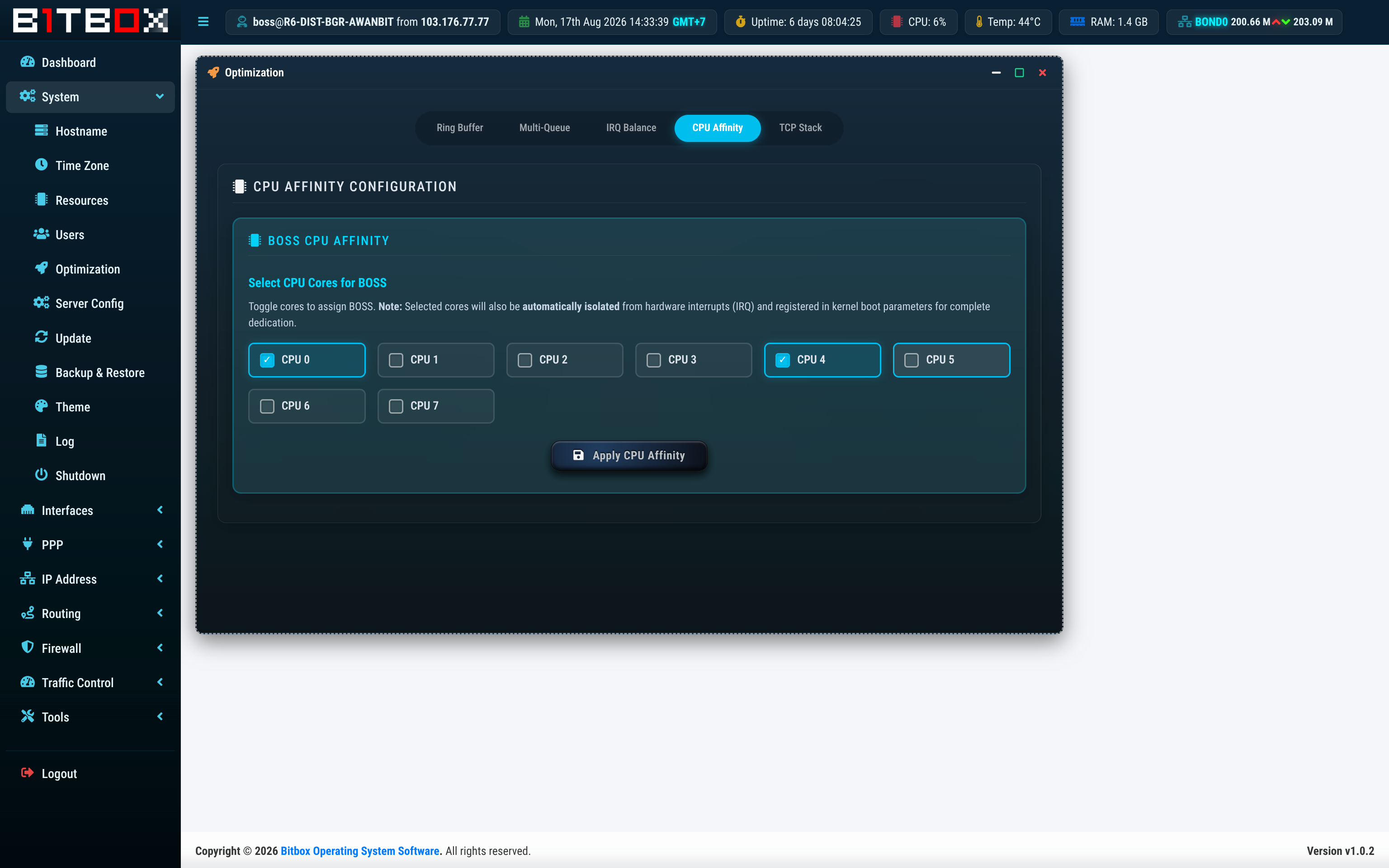Tick the CPU 7 checkbox
This screenshot has width=1389, height=868.
(396, 406)
